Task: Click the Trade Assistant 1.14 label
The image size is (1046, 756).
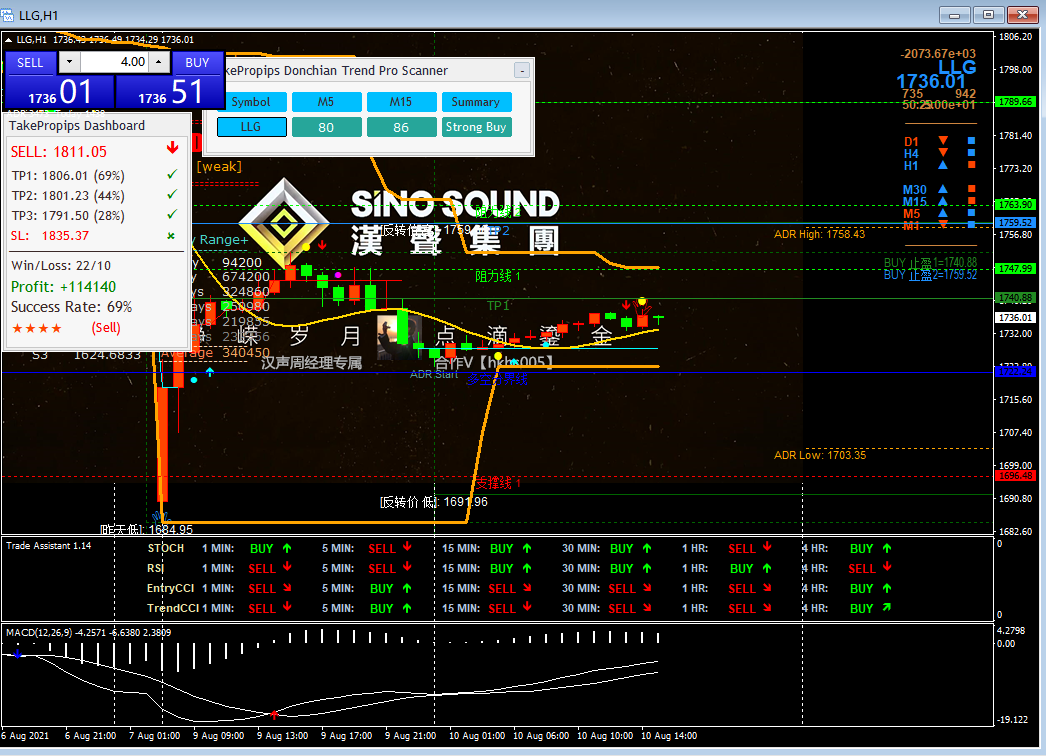Action: 49,546
